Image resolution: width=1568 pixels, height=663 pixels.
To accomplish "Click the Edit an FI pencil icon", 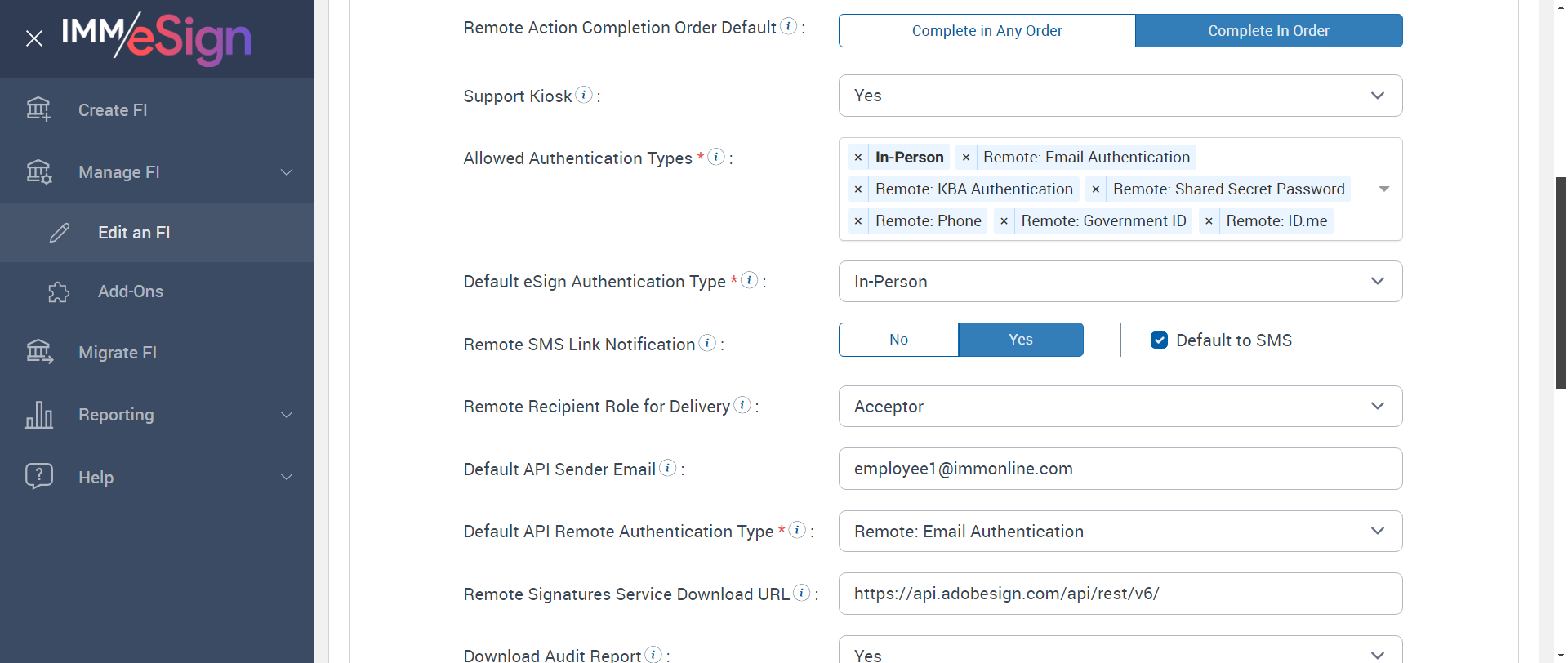I will pyautogui.click(x=60, y=233).
